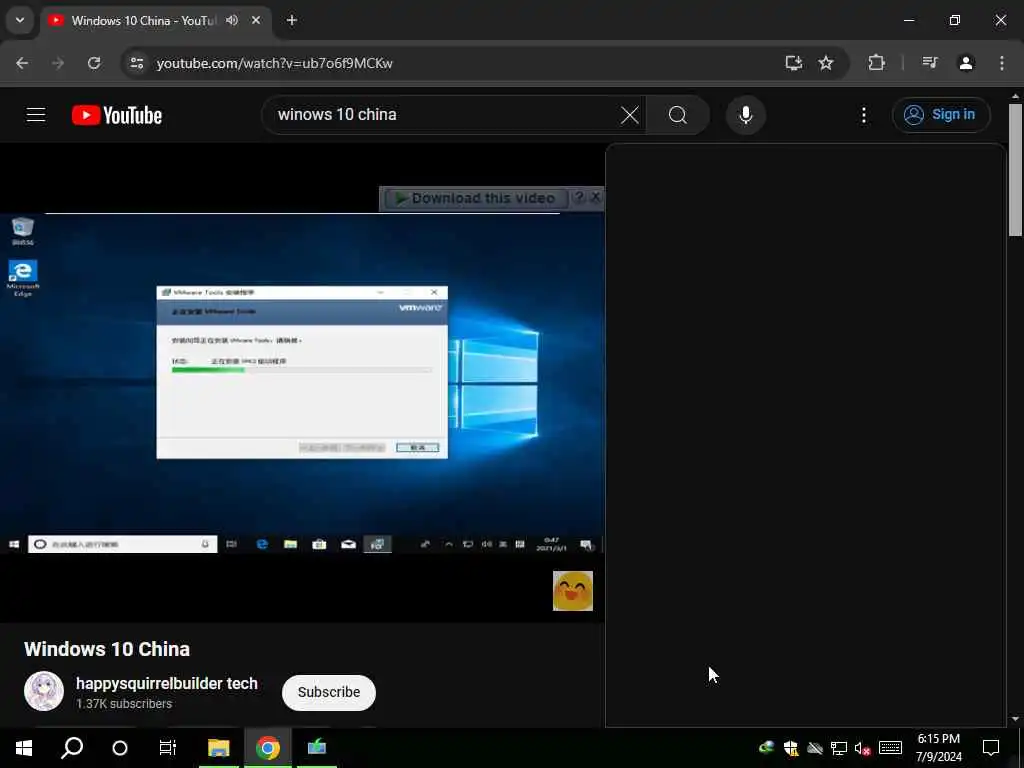Click the search magnifier button

tap(678, 115)
